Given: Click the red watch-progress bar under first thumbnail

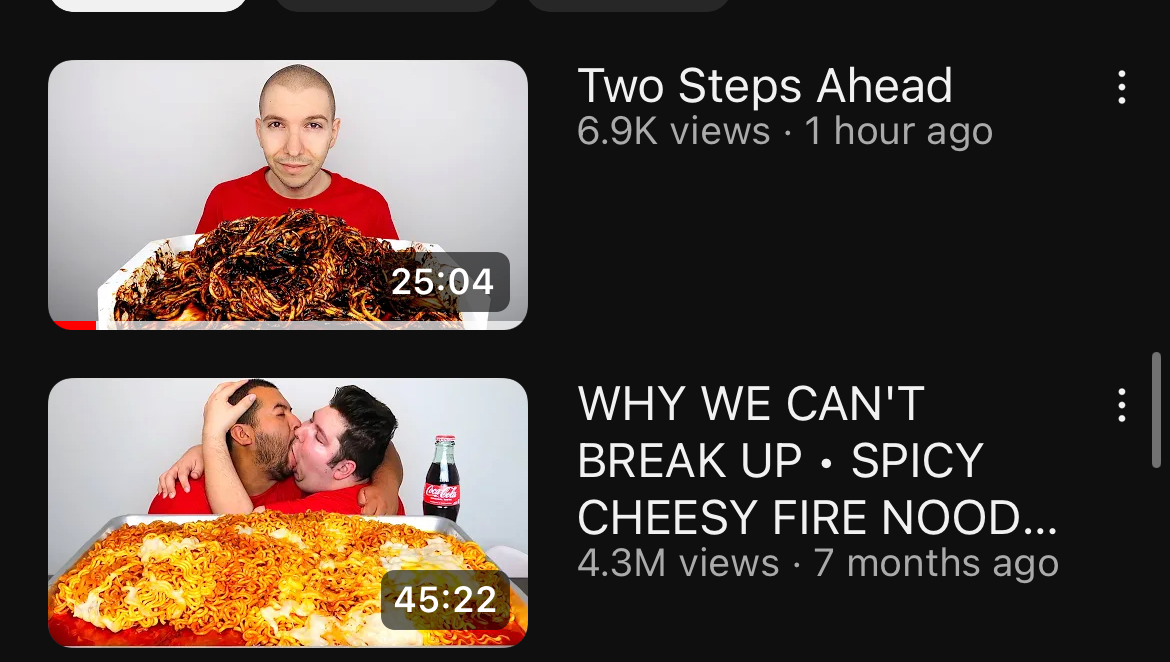Looking at the screenshot, I should point(73,325).
